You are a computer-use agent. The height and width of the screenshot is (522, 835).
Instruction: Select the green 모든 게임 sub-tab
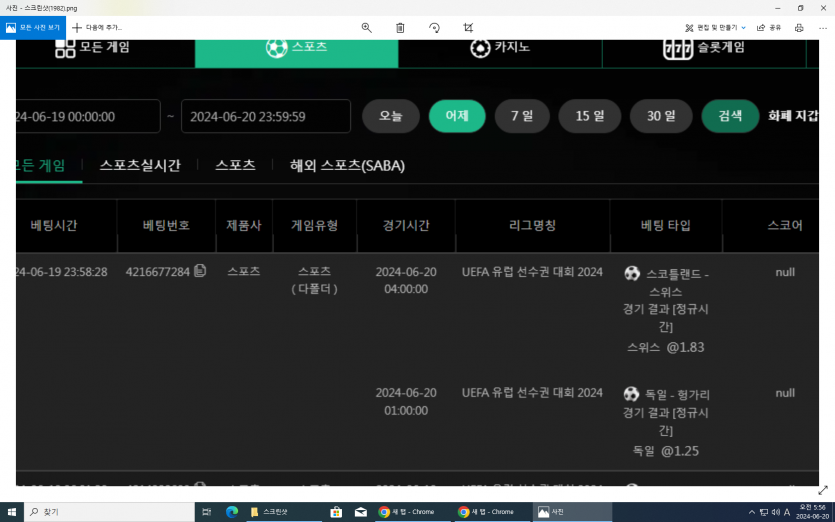[40, 166]
